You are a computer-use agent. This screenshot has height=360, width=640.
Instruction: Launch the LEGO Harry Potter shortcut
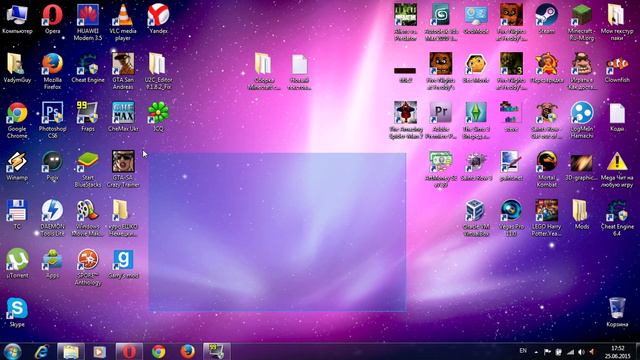(x=547, y=218)
